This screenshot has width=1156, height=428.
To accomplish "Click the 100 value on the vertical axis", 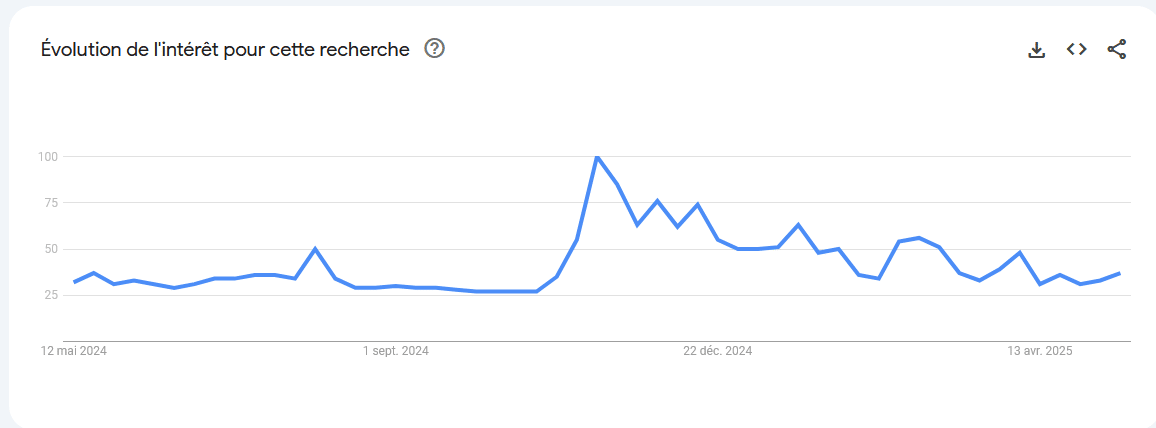I will click(48, 157).
